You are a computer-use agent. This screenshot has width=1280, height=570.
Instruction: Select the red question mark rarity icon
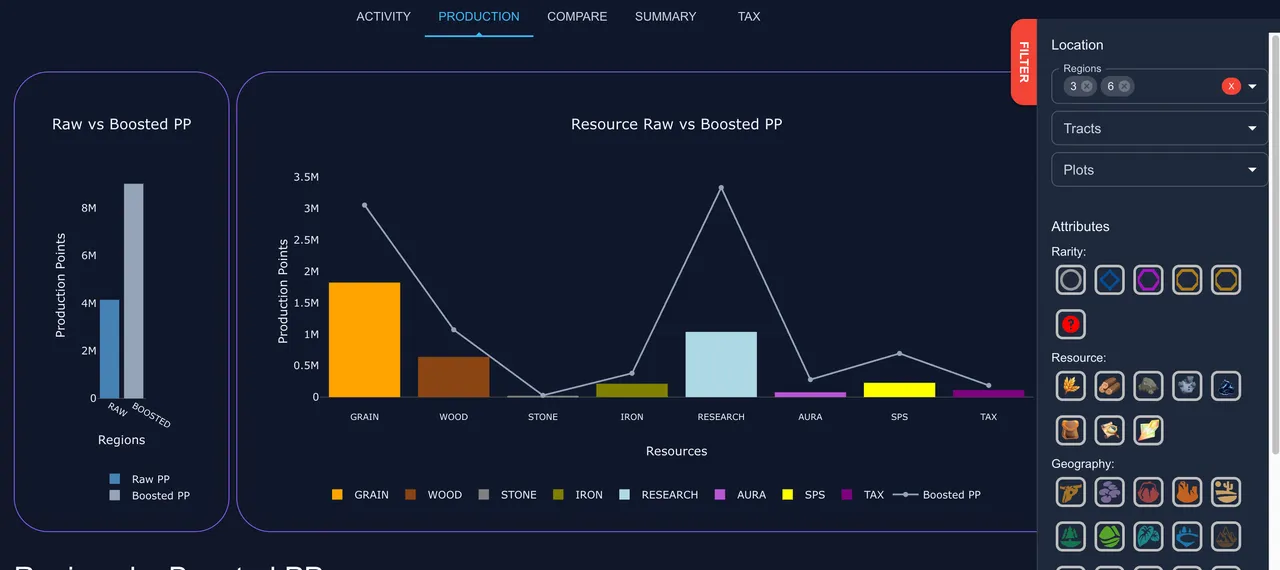pyautogui.click(x=1071, y=324)
